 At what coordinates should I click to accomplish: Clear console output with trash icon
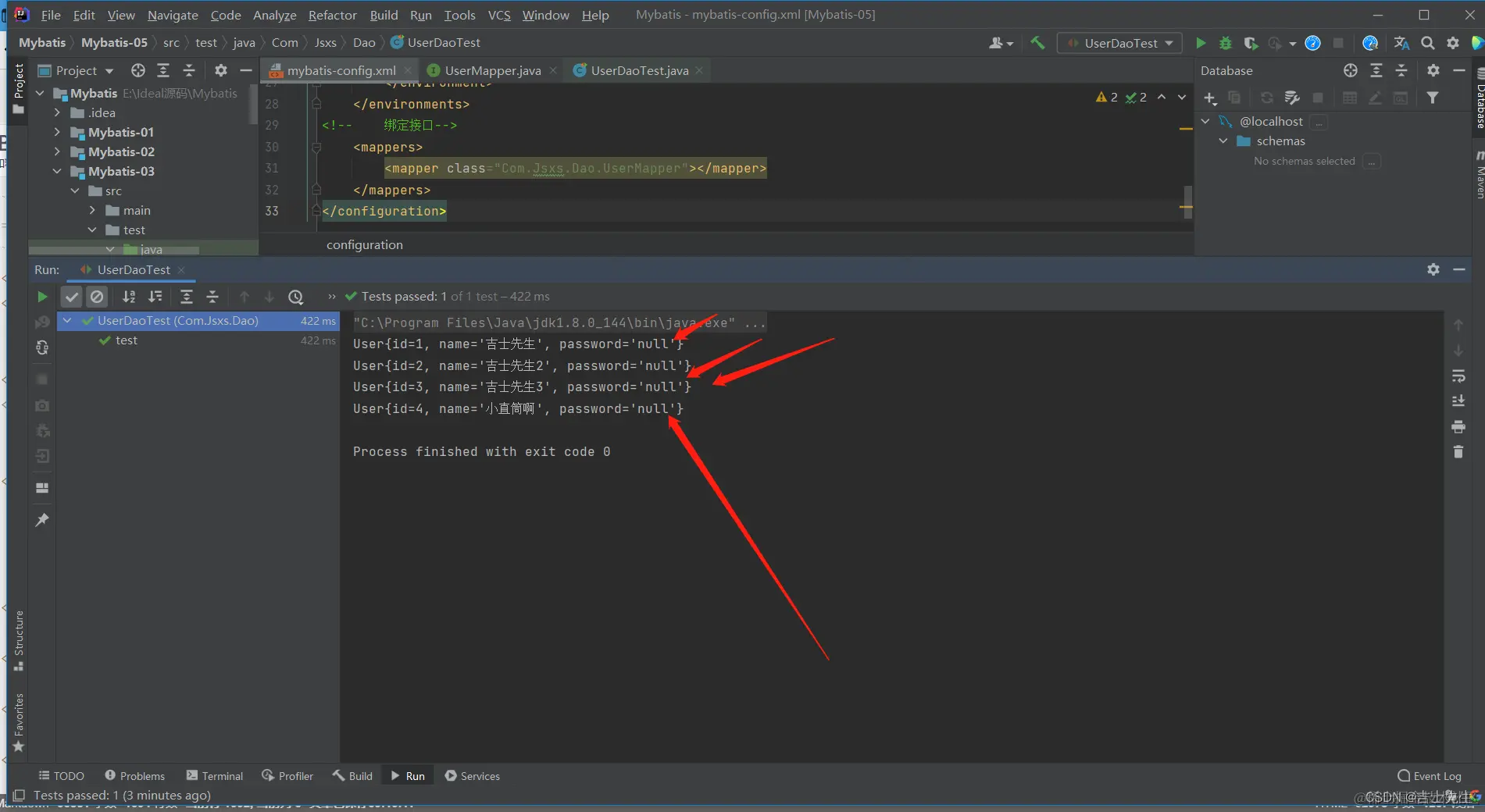coord(1458,452)
